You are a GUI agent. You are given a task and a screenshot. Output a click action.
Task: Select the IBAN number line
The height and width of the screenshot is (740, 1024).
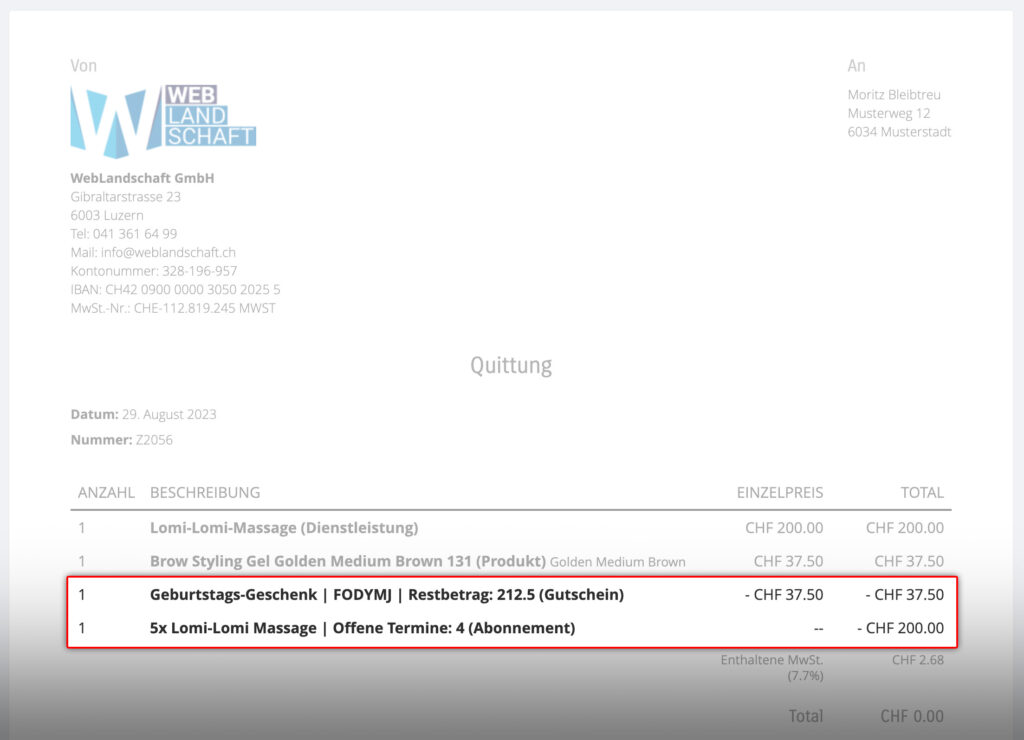(175, 289)
